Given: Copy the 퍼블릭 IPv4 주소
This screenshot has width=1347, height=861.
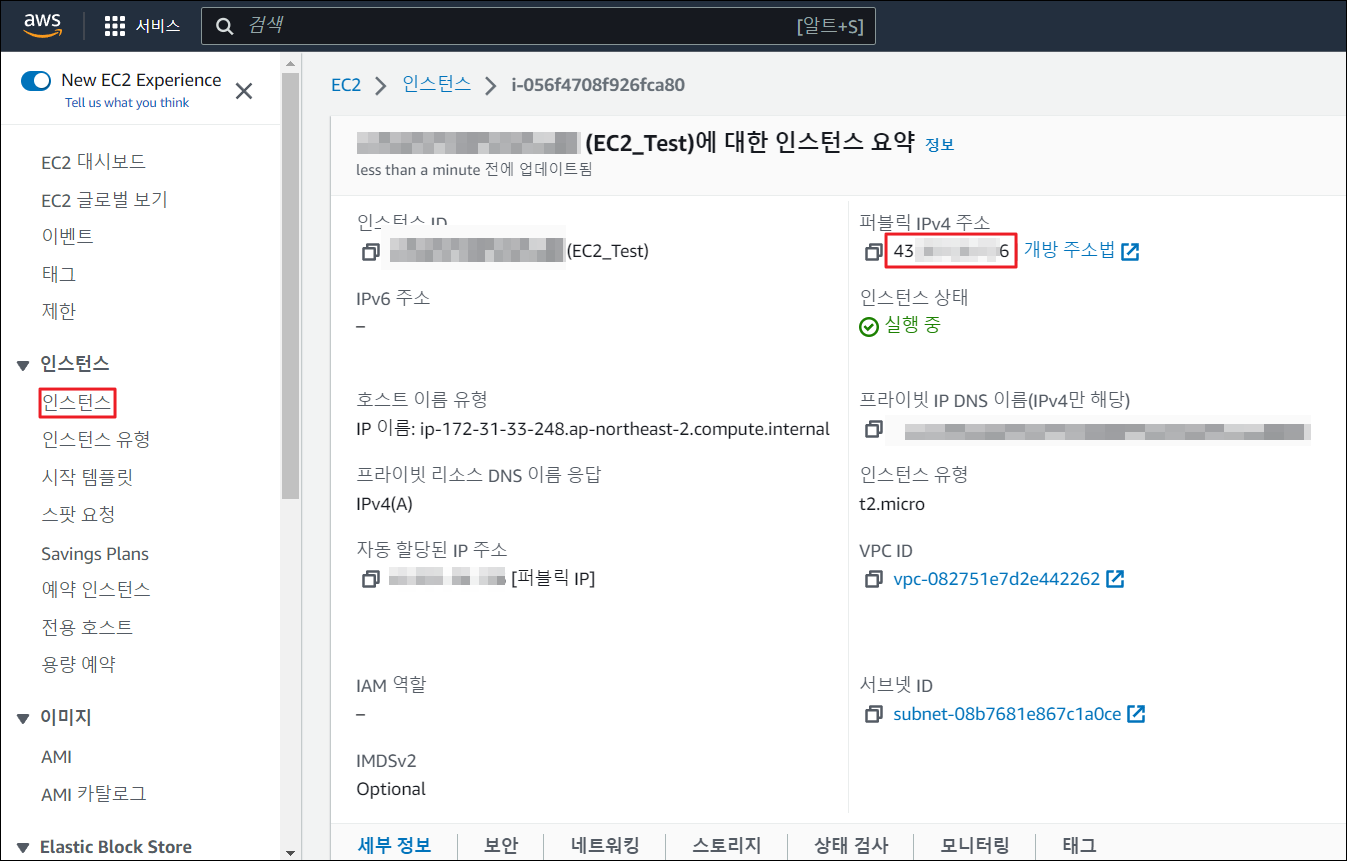Looking at the screenshot, I should pos(873,252).
